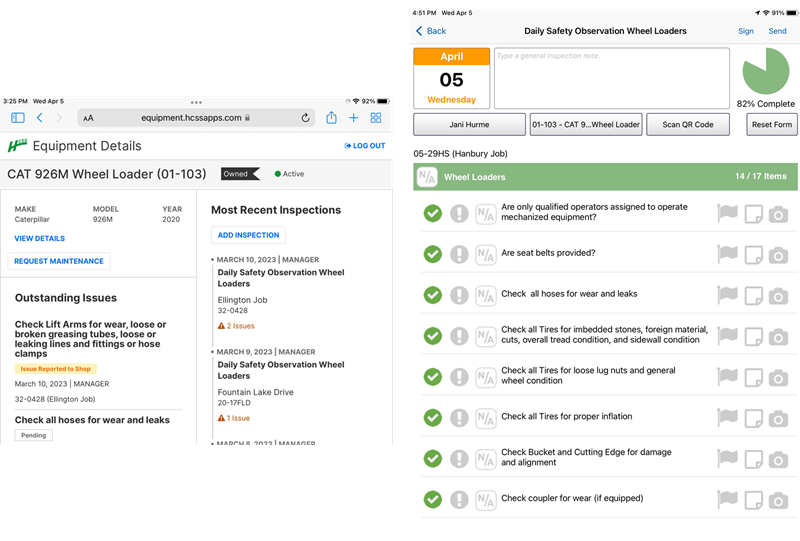This screenshot has height=541, width=800.
Task: Tap Sign in the form header
Action: (x=745, y=31)
